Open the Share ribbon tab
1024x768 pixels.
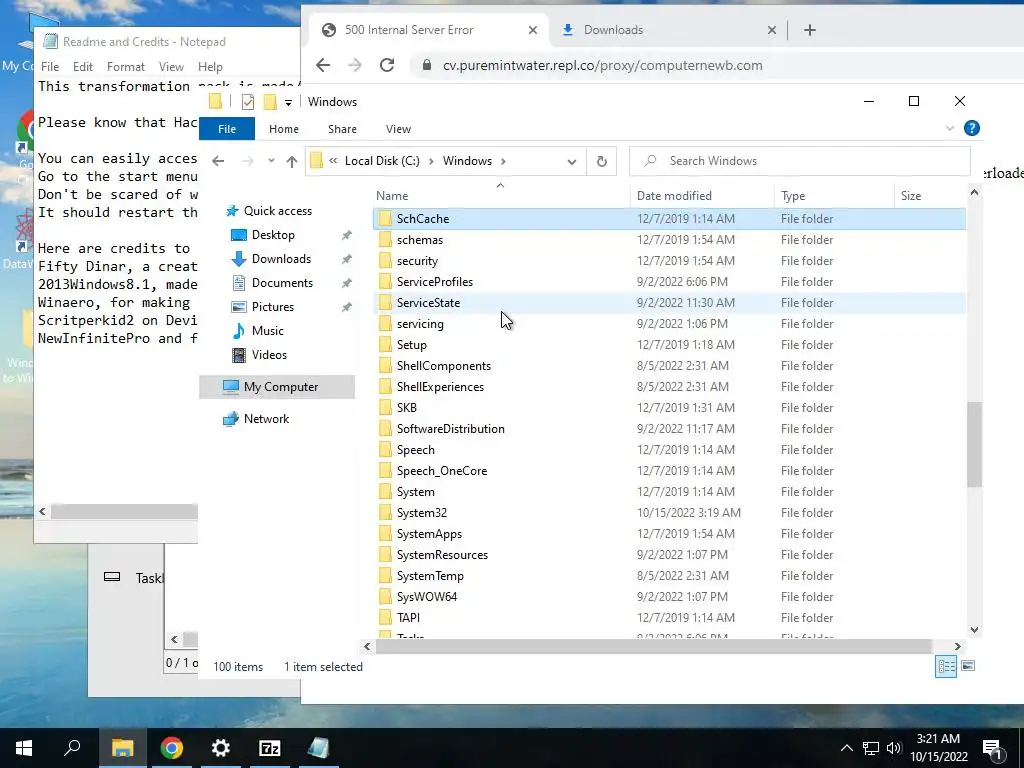(342, 129)
